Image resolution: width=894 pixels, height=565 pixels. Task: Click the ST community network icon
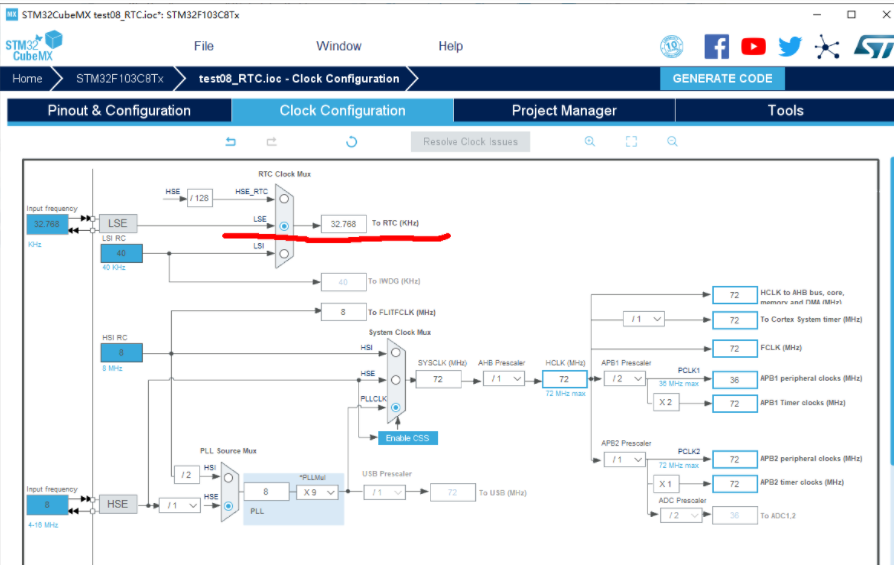827,47
